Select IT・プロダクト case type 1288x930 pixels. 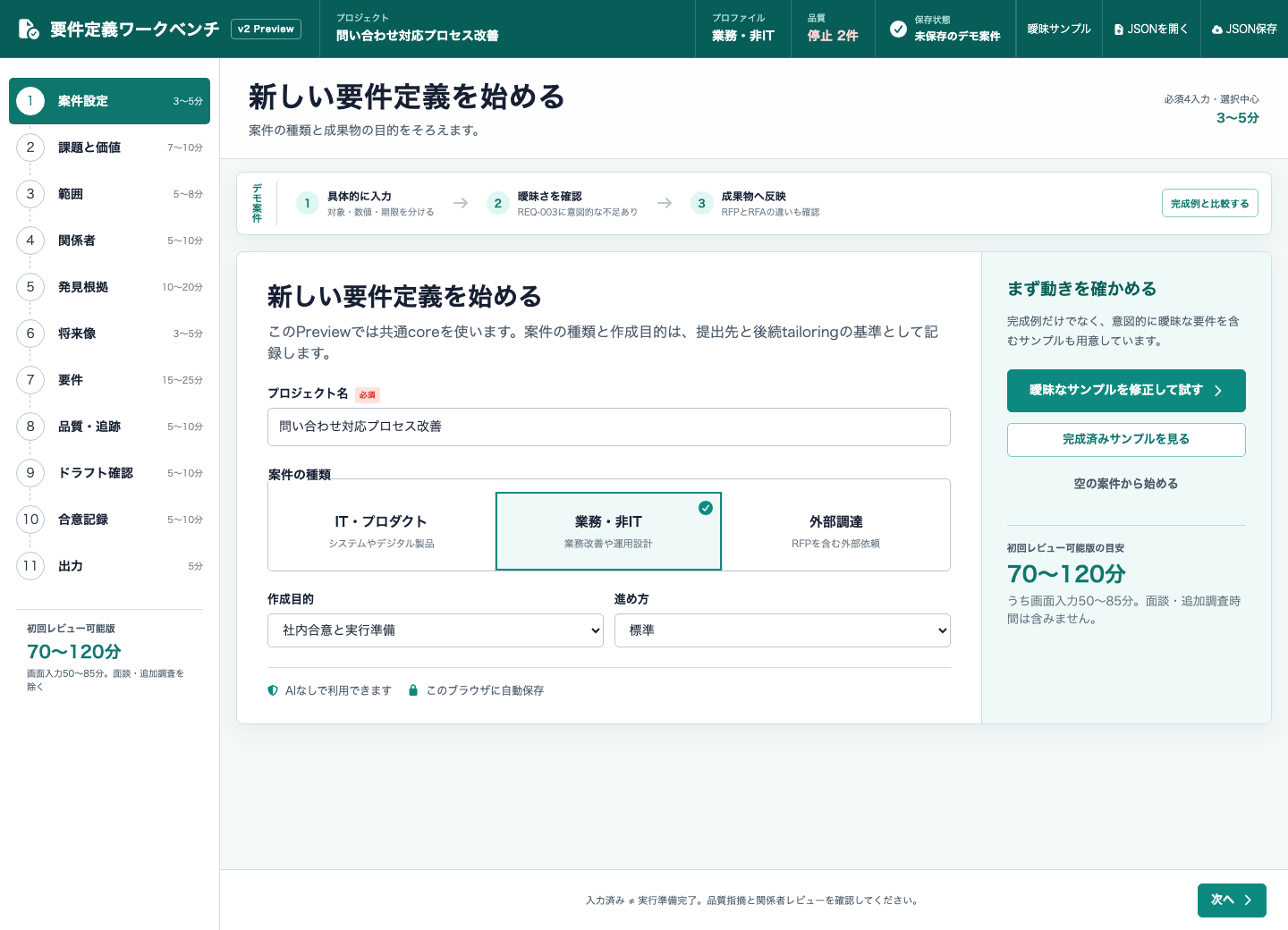coord(381,531)
